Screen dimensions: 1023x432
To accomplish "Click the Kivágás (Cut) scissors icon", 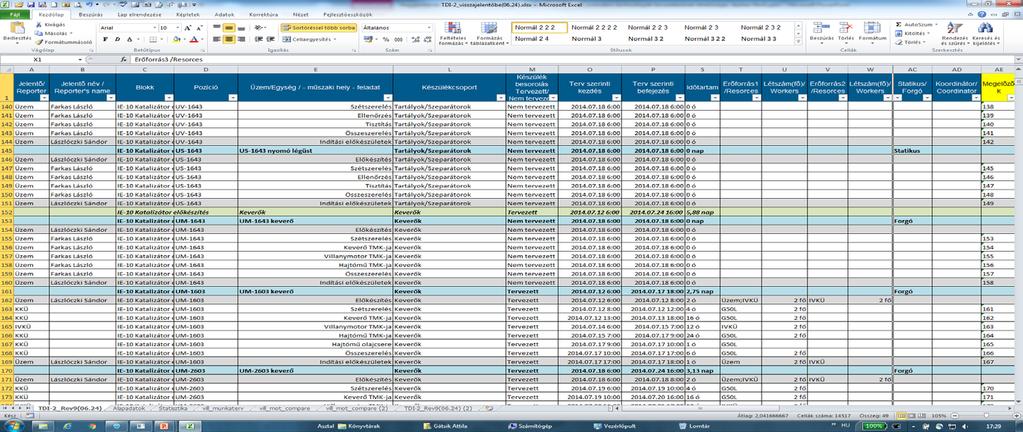I will (x=38, y=24).
